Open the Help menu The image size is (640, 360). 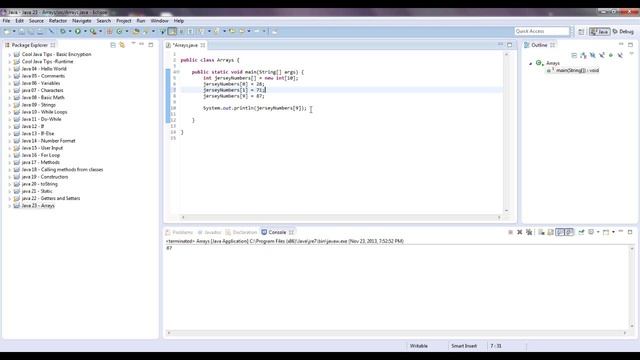(179, 20)
